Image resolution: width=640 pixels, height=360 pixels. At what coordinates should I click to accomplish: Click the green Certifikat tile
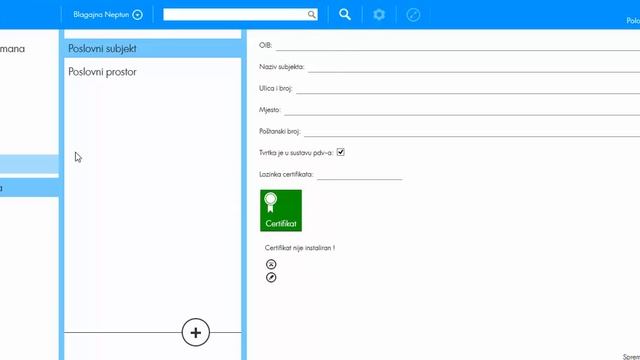click(281, 211)
